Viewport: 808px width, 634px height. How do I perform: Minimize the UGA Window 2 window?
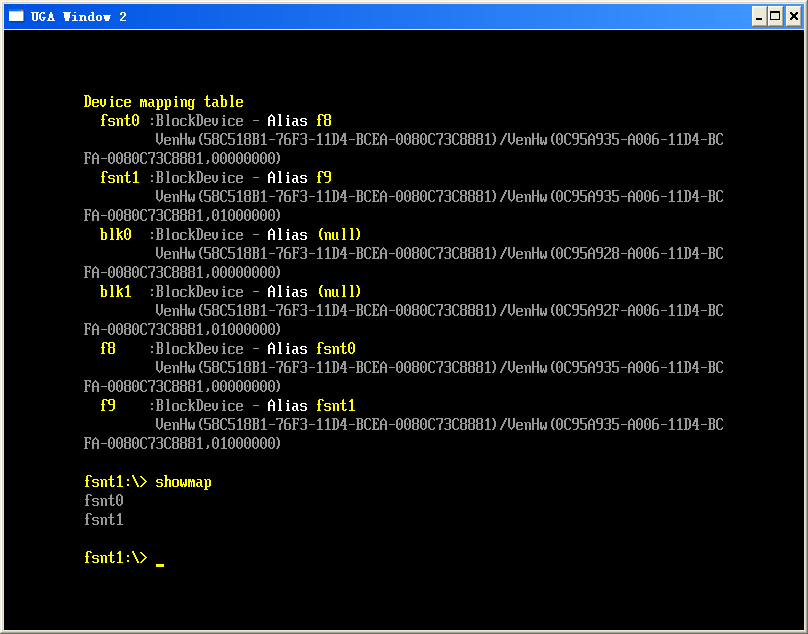[759, 17]
